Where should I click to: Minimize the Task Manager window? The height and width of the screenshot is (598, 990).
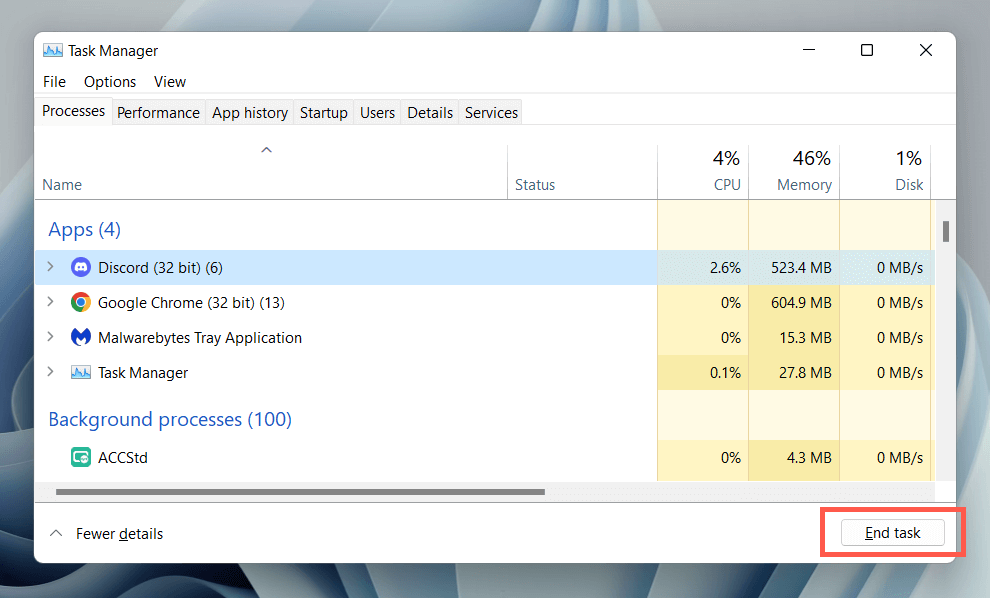809,49
